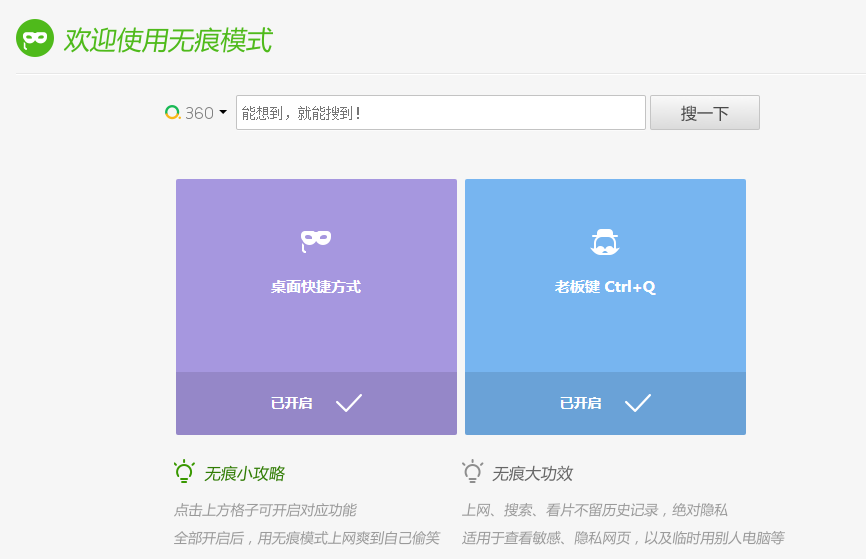Image resolution: width=866 pixels, height=559 pixels.
Task: Click the gray lightbulb beside 无痕大功效
Action: pos(473,472)
